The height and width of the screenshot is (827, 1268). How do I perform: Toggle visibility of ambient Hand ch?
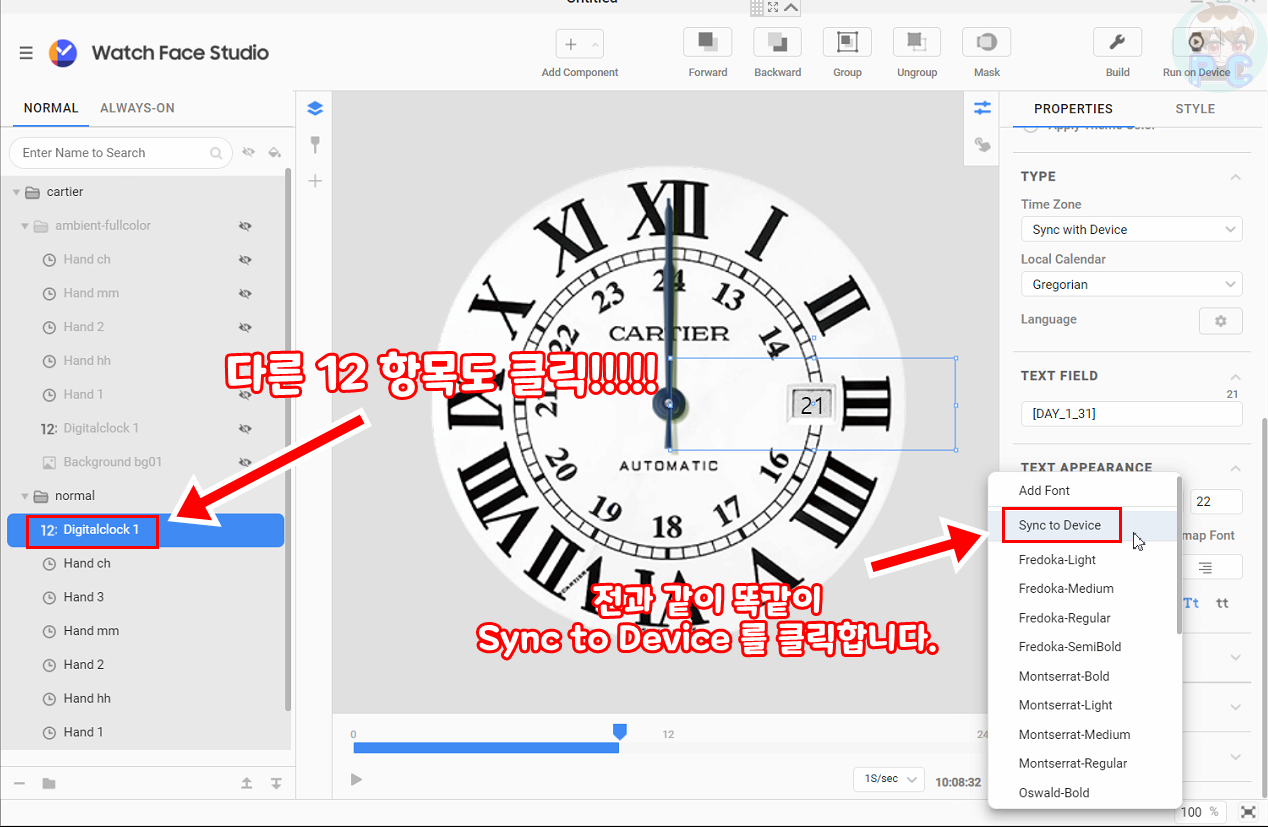[x=245, y=260]
